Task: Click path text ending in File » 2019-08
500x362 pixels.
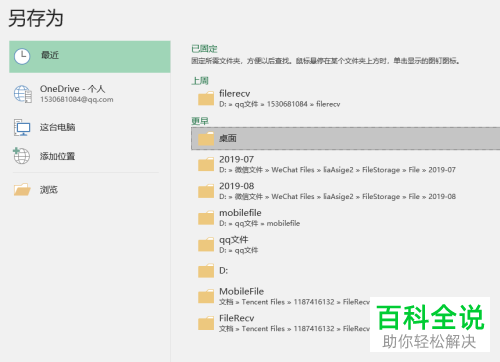Action: [337, 197]
